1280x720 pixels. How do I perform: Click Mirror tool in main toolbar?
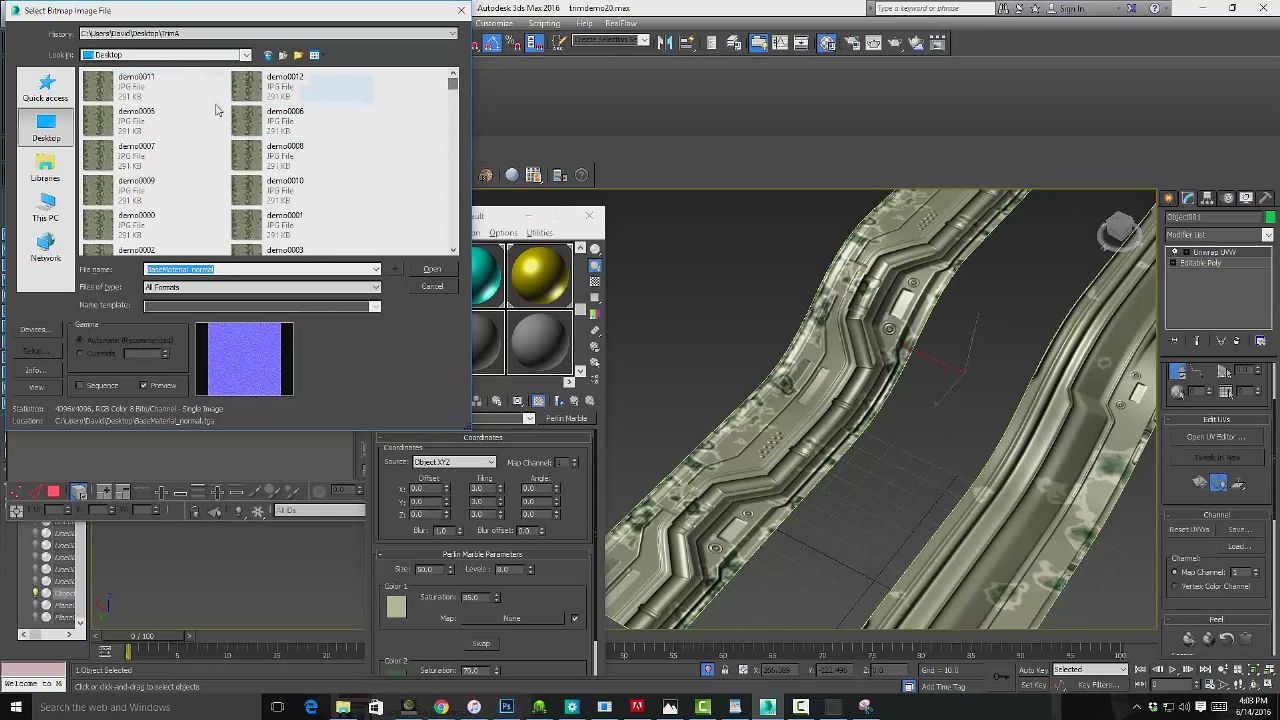(x=664, y=43)
